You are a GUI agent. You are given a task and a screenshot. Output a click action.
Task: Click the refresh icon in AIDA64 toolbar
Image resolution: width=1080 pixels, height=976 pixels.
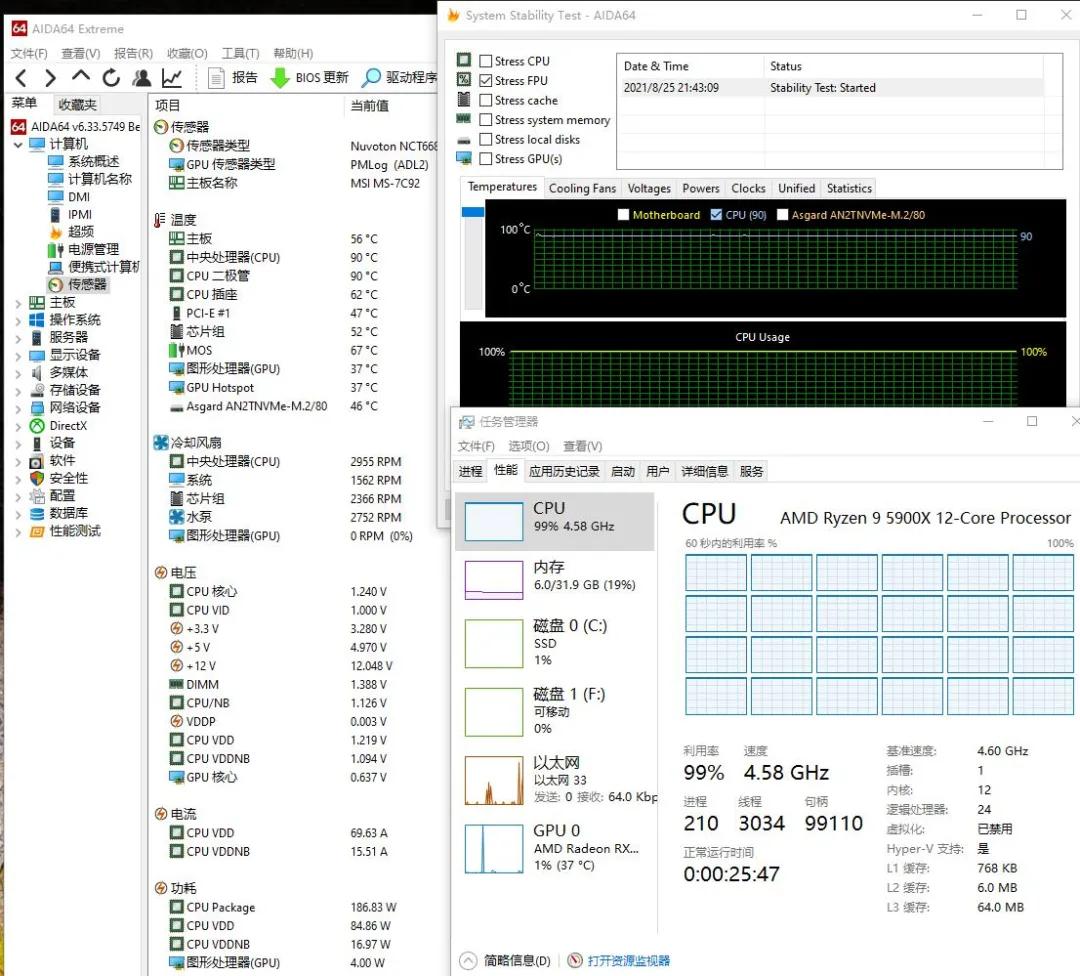(110, 77)
